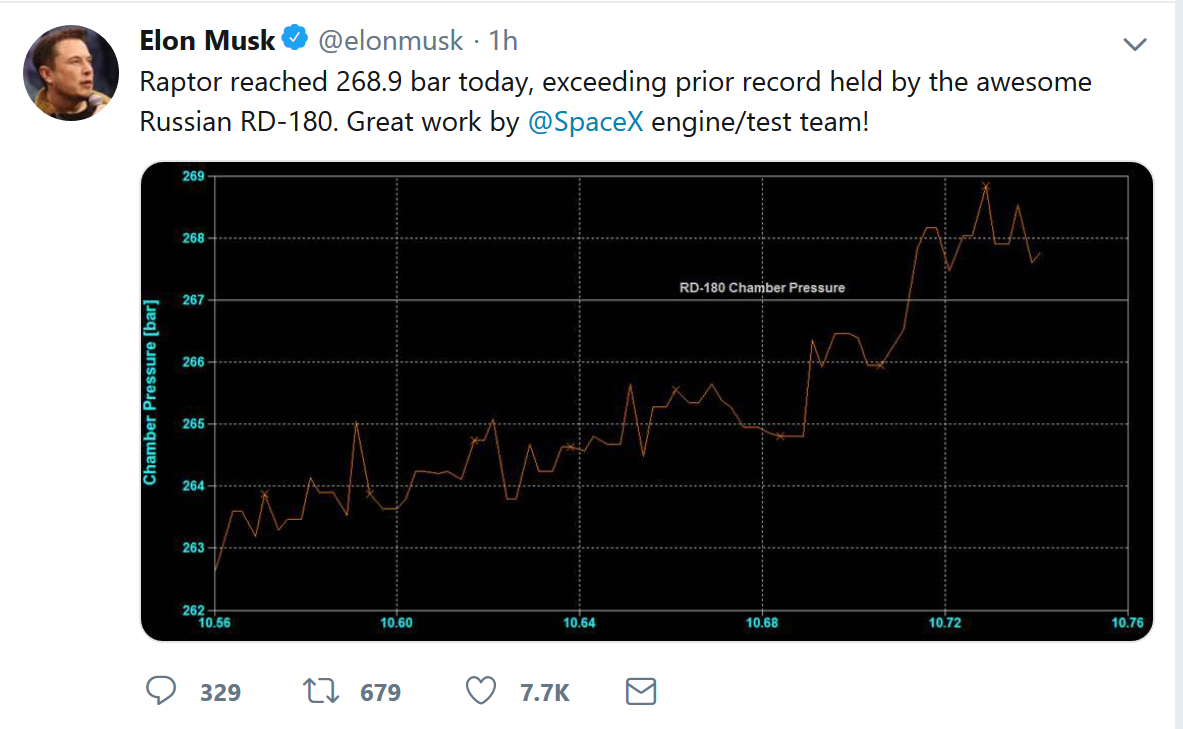Click the 267 y-axis tick label
The image size is (1183, 729).
click(x=193, y=300)
